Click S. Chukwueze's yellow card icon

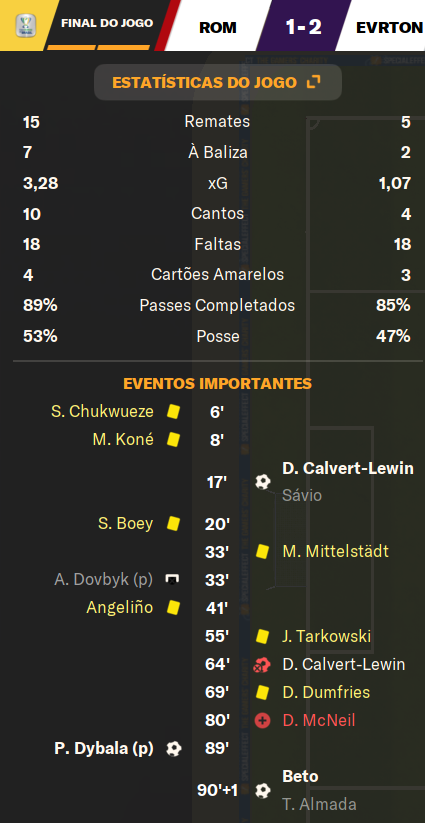point(173,412)
